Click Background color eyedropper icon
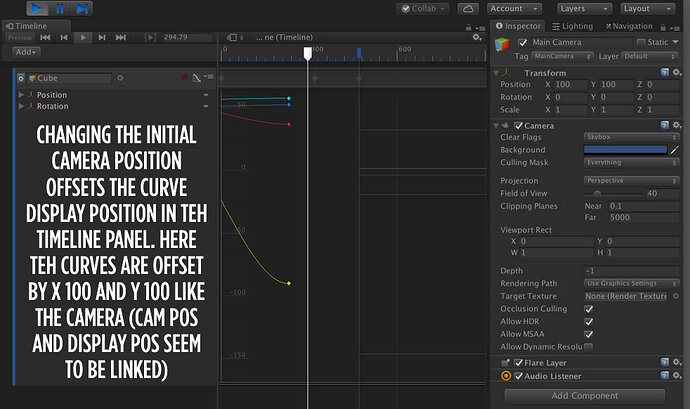Viewport: 690px width, 409px height. (x=674, y=150)
